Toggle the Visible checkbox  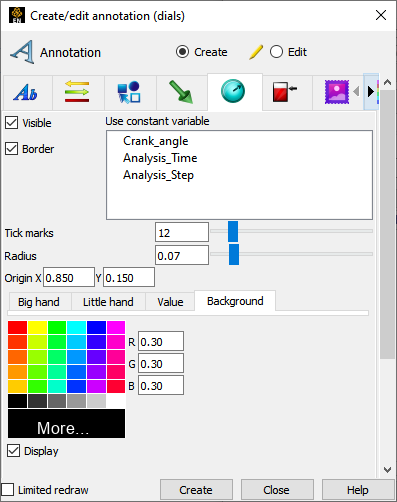[x=11, y=123]
